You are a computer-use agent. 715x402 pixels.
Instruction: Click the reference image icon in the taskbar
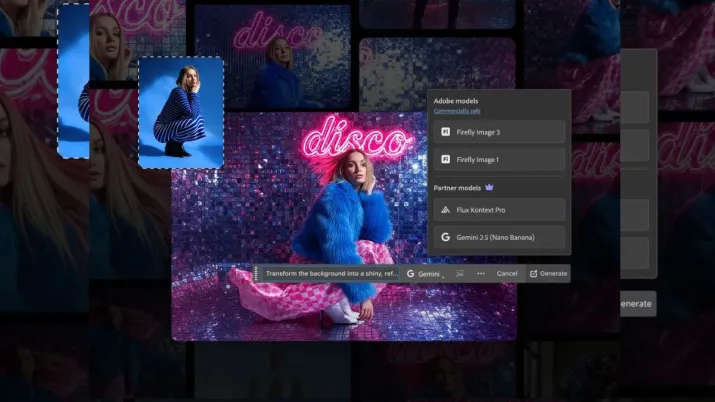[459, 273]
